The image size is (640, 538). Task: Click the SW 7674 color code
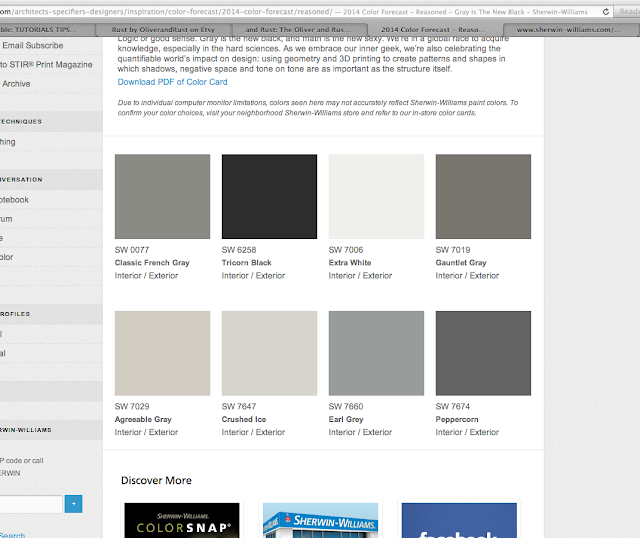pyautogui.click(x=453, y=407)
